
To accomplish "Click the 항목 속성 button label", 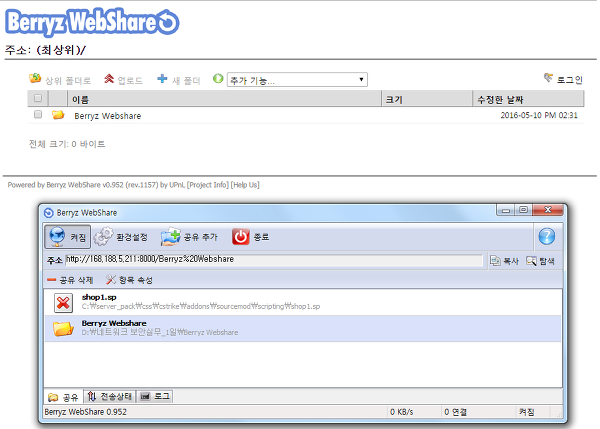I will point(135,281).
